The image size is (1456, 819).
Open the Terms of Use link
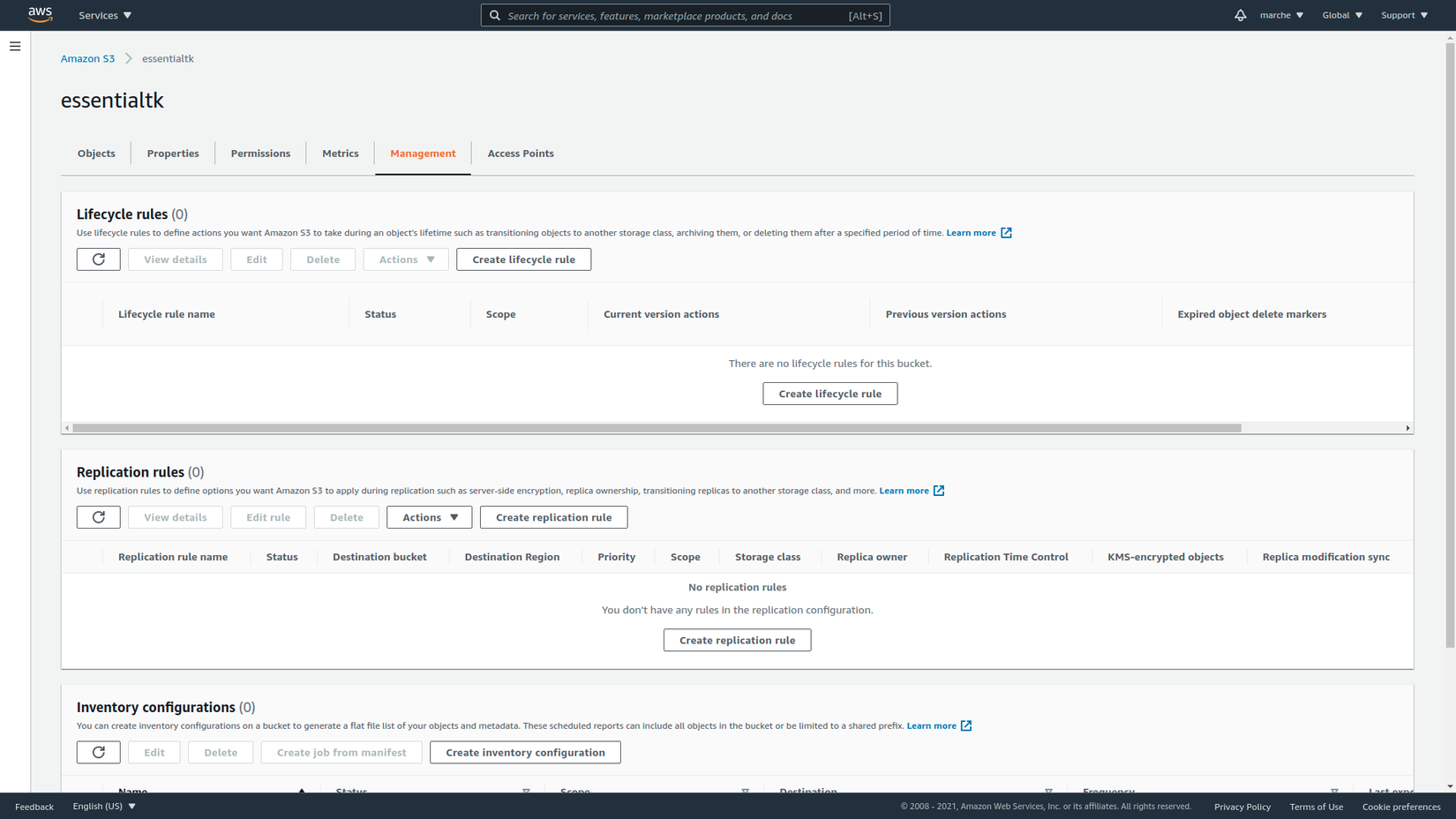point(1316,807)
